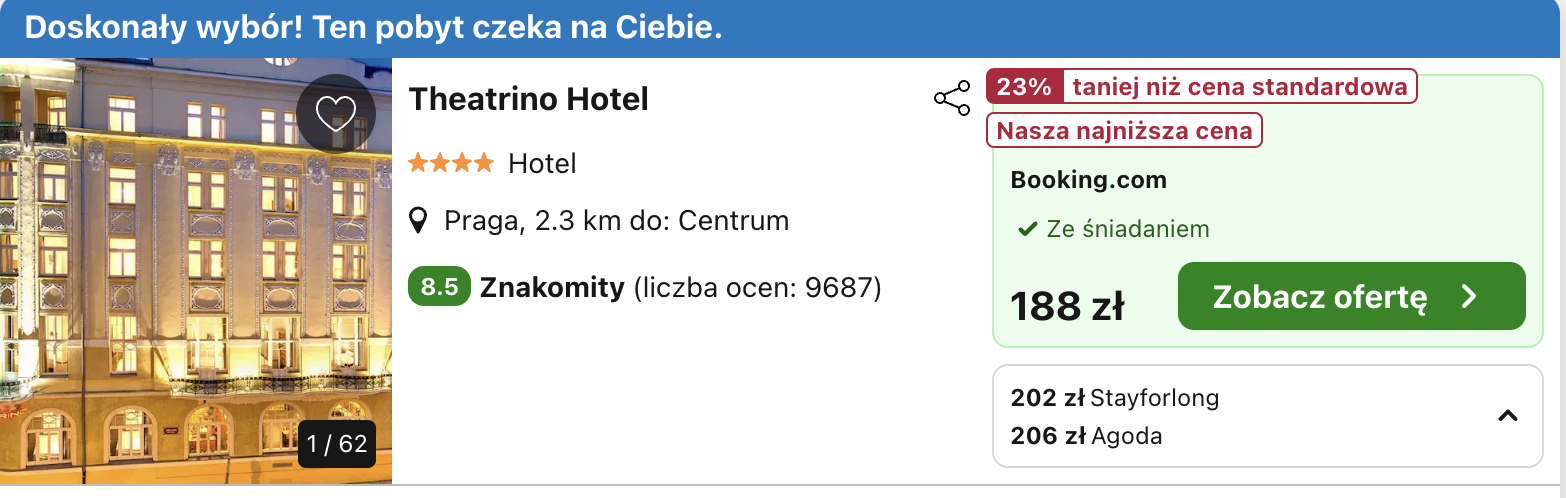The width and height of the screenshot is (1566, 498).
Task: Click the Zobacz ofertę button
Action: (1352, 296)
